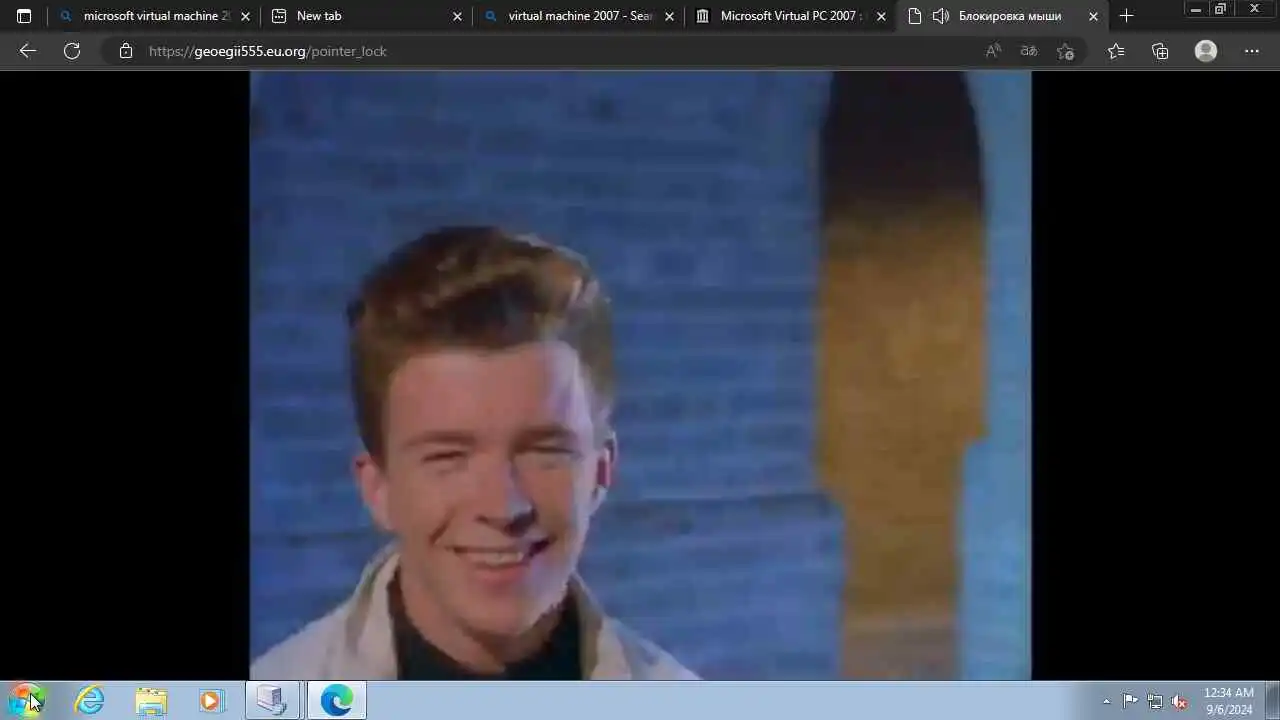This screenshot has height=720, width=1280.
Task: Add this page to favorites
Action: pos(1065,51)
